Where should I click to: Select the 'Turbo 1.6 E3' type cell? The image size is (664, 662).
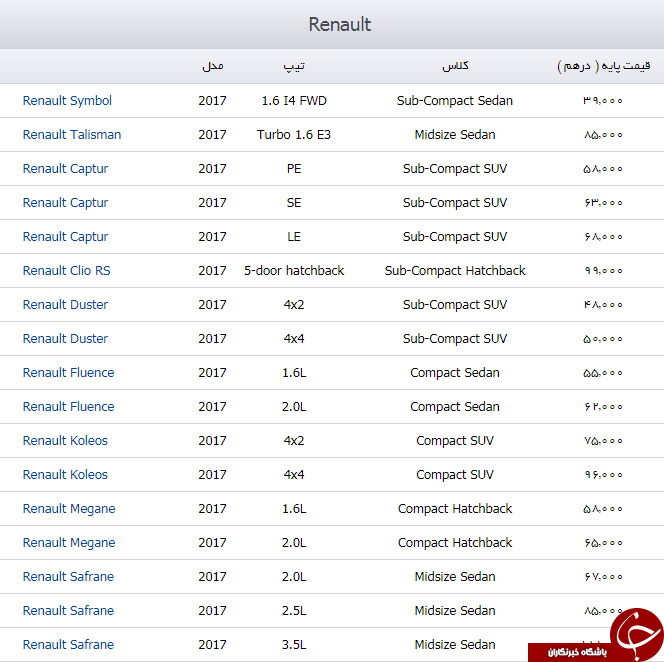[x=294, y=135]
